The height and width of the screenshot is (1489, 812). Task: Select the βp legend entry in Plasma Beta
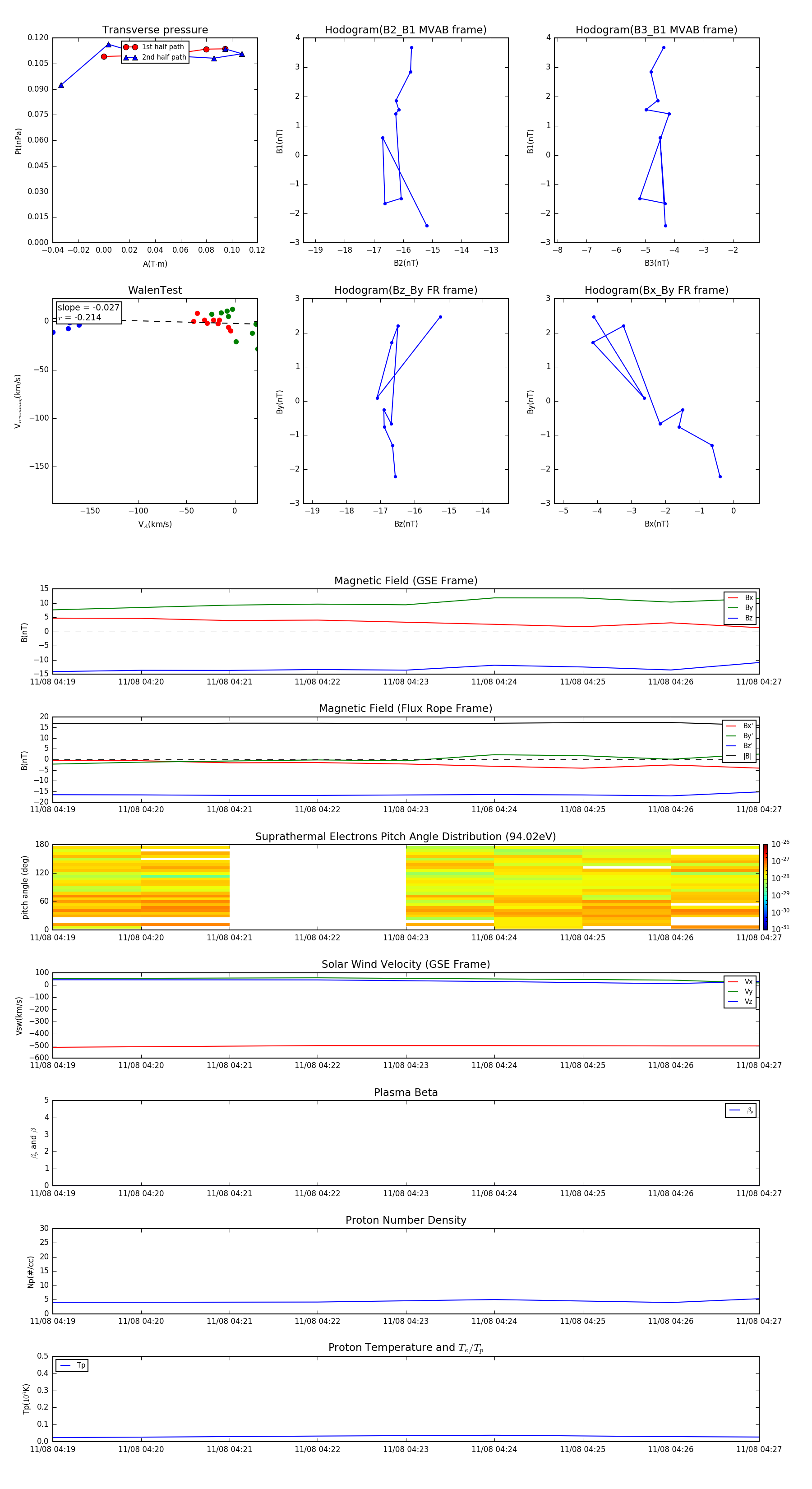pyautogui.click(x=741, y=1110)
